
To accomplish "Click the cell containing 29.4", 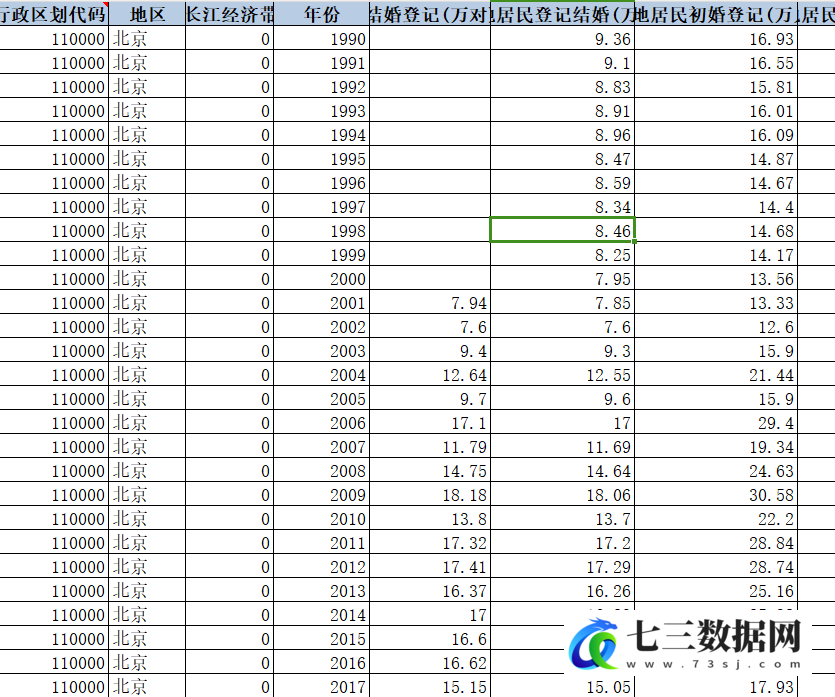I will click(x=716, y=422).
